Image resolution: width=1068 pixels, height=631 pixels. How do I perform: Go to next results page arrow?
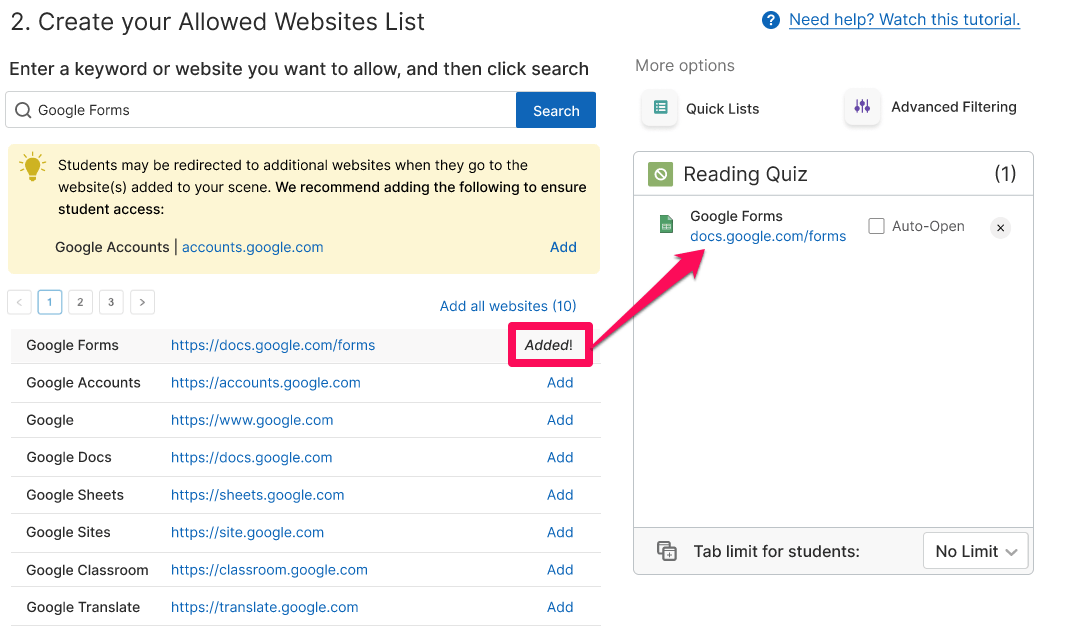(x=142, y=302)
